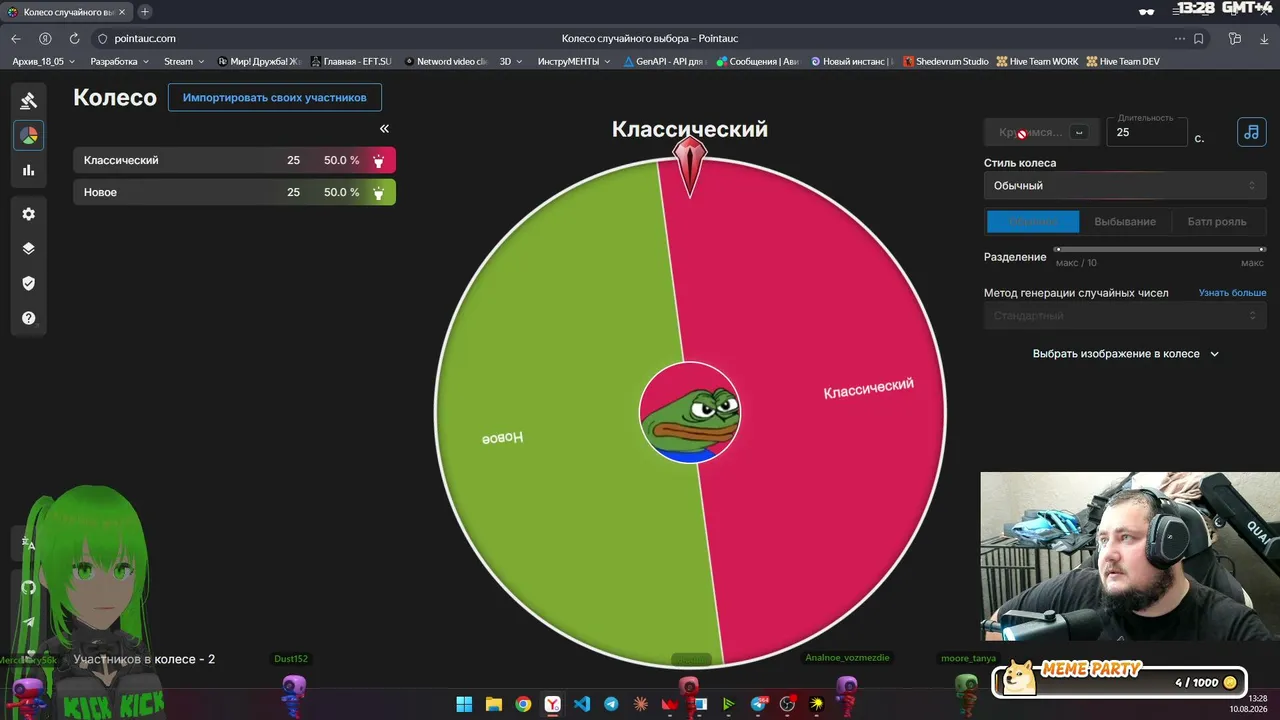The height and width of the screenshot is (720, 1280).
Task: Open the statistics bar-chart sidebar icon
Action: click(28, 170)
